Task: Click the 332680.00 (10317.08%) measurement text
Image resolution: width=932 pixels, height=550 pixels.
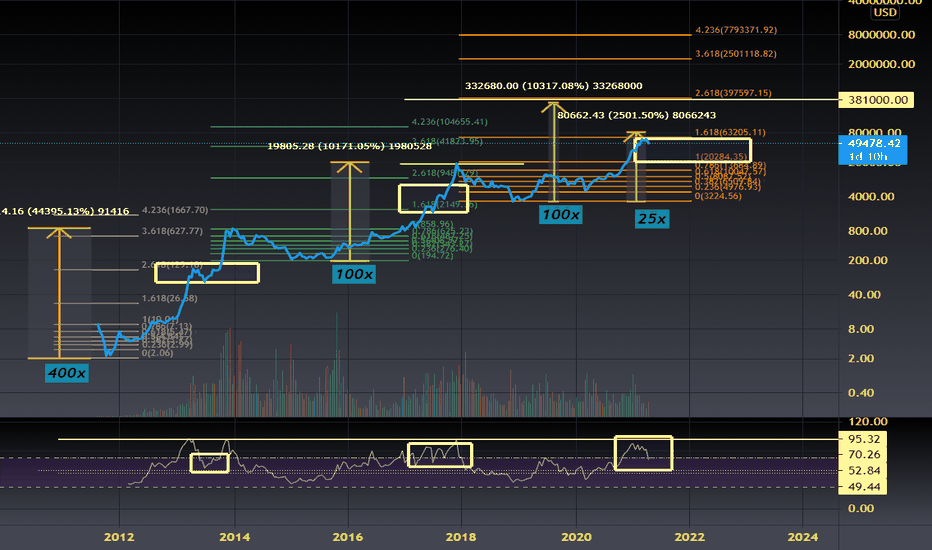Action: [553, 86]
